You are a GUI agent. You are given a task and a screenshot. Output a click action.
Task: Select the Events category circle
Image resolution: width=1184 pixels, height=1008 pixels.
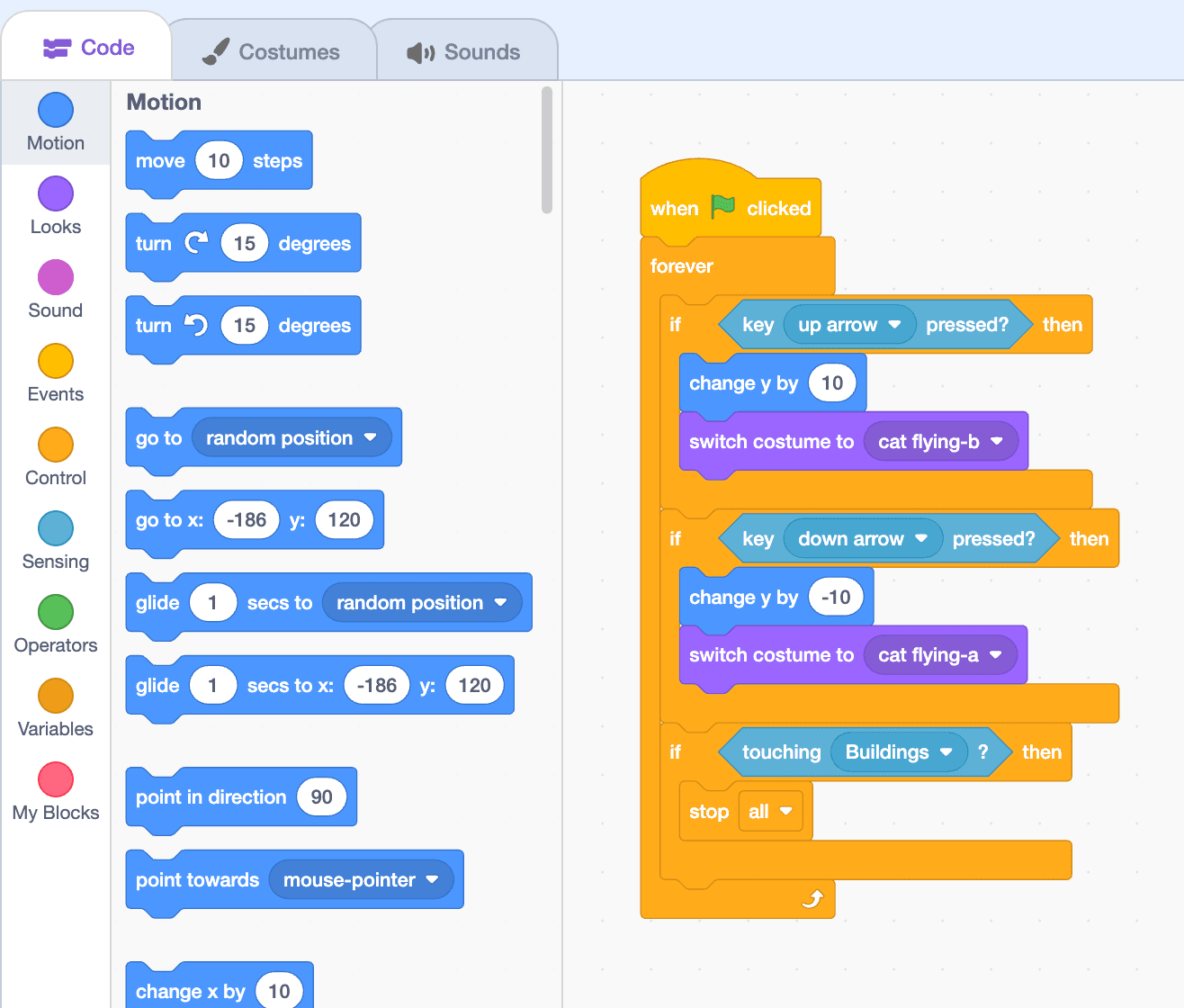pos(56,361)
